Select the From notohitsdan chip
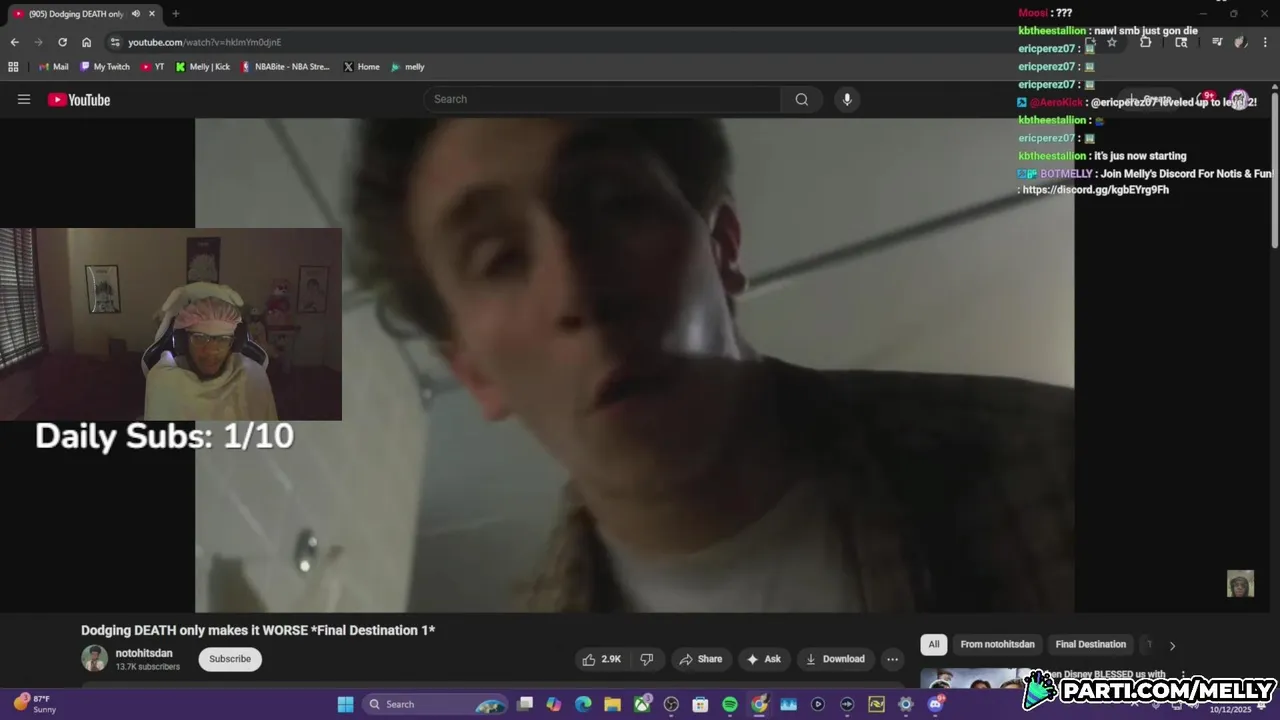 click(x=997, y=644)
